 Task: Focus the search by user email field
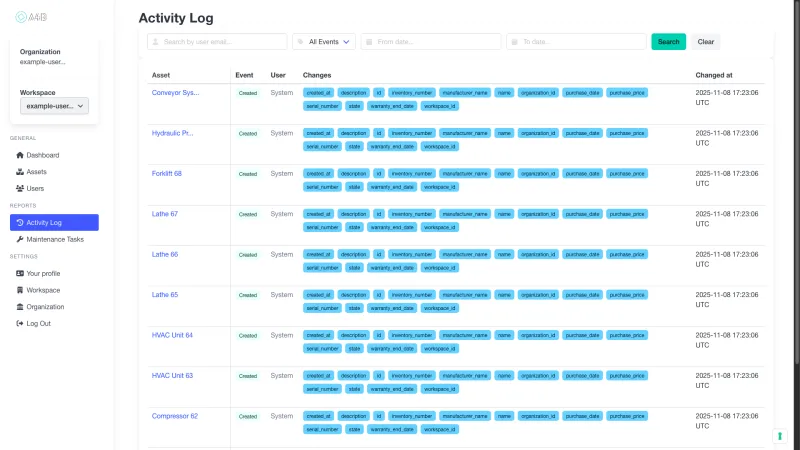tap(217, 42)
